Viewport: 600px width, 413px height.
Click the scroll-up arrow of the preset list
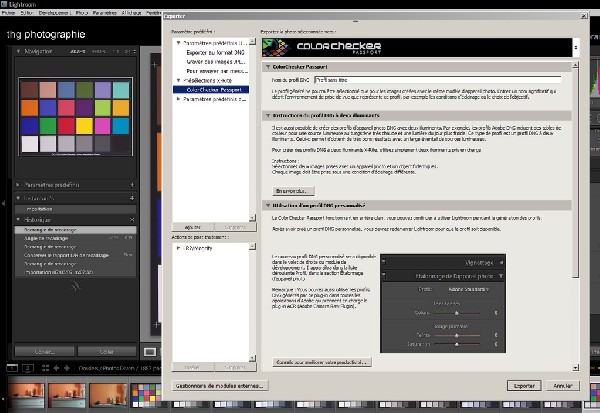click(253, 41)
